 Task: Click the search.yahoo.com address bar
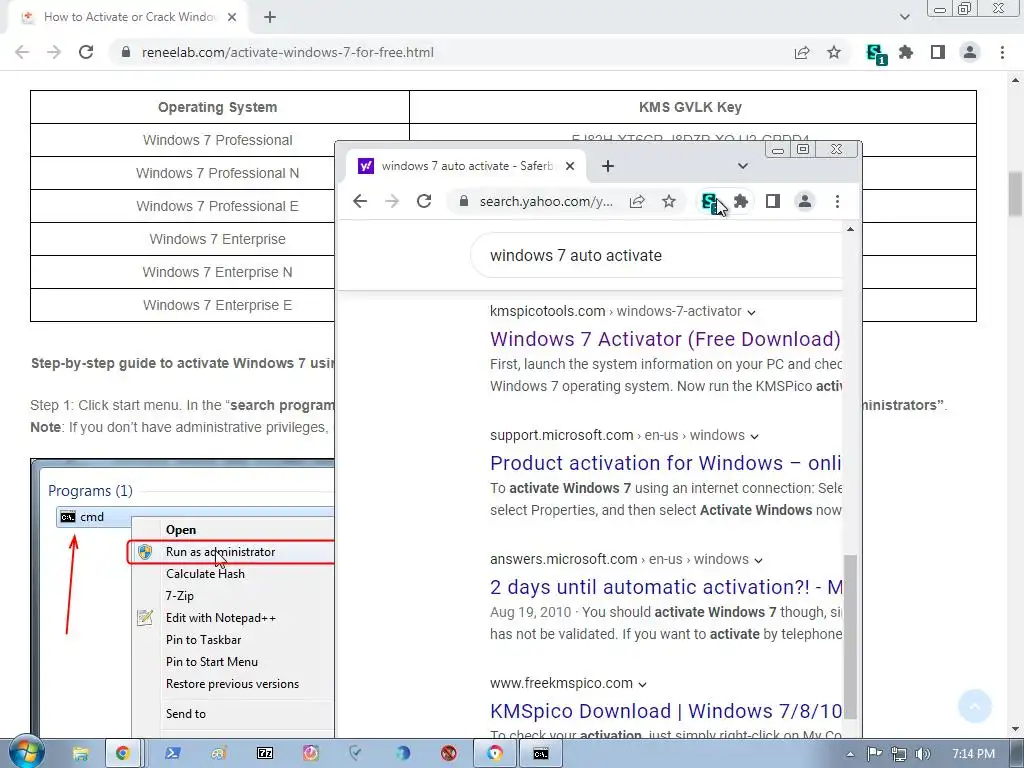coord(545,201)
